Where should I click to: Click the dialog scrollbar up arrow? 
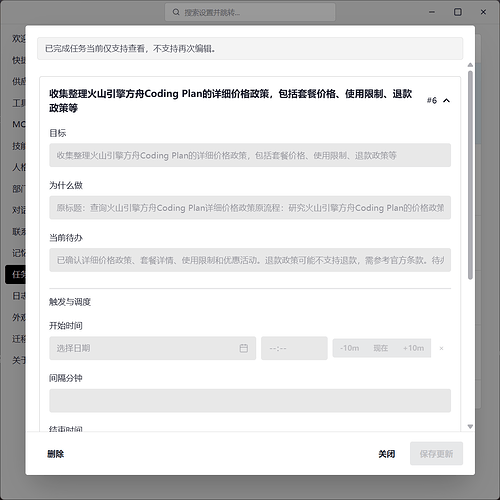[470, 65]
